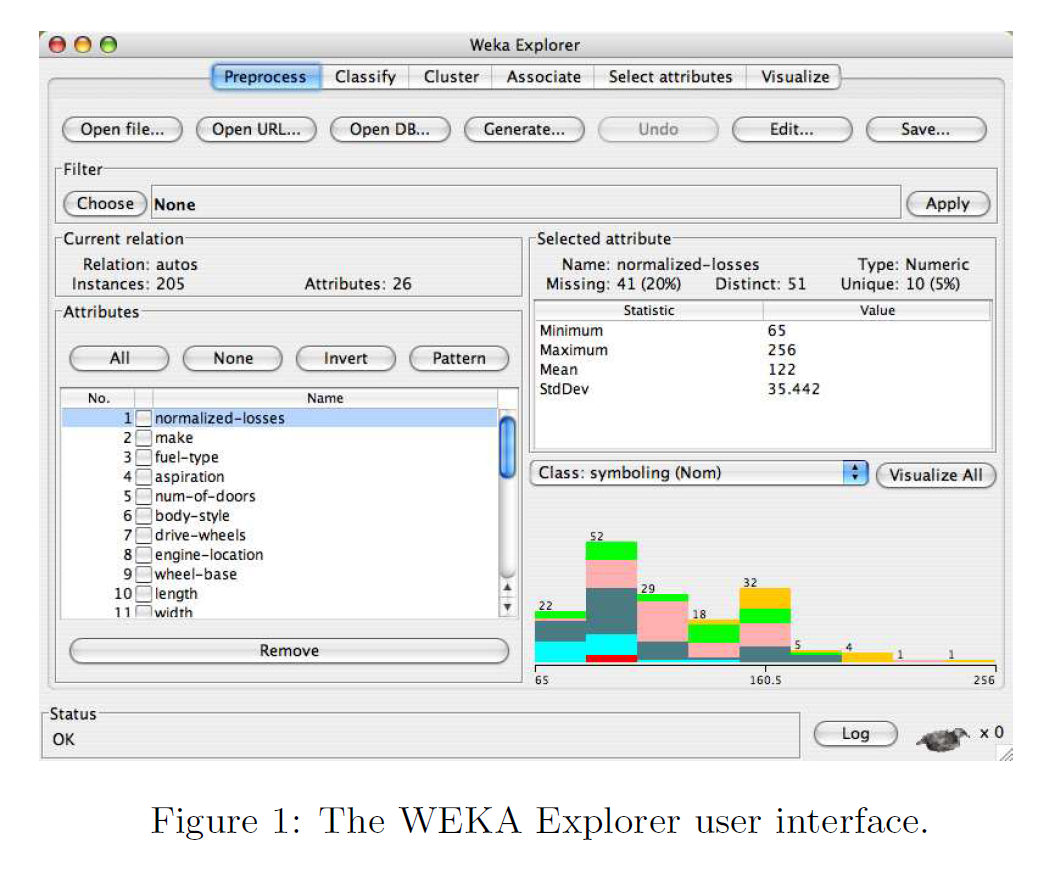Click the attribute list scroll down arrow

pos(508,607)
